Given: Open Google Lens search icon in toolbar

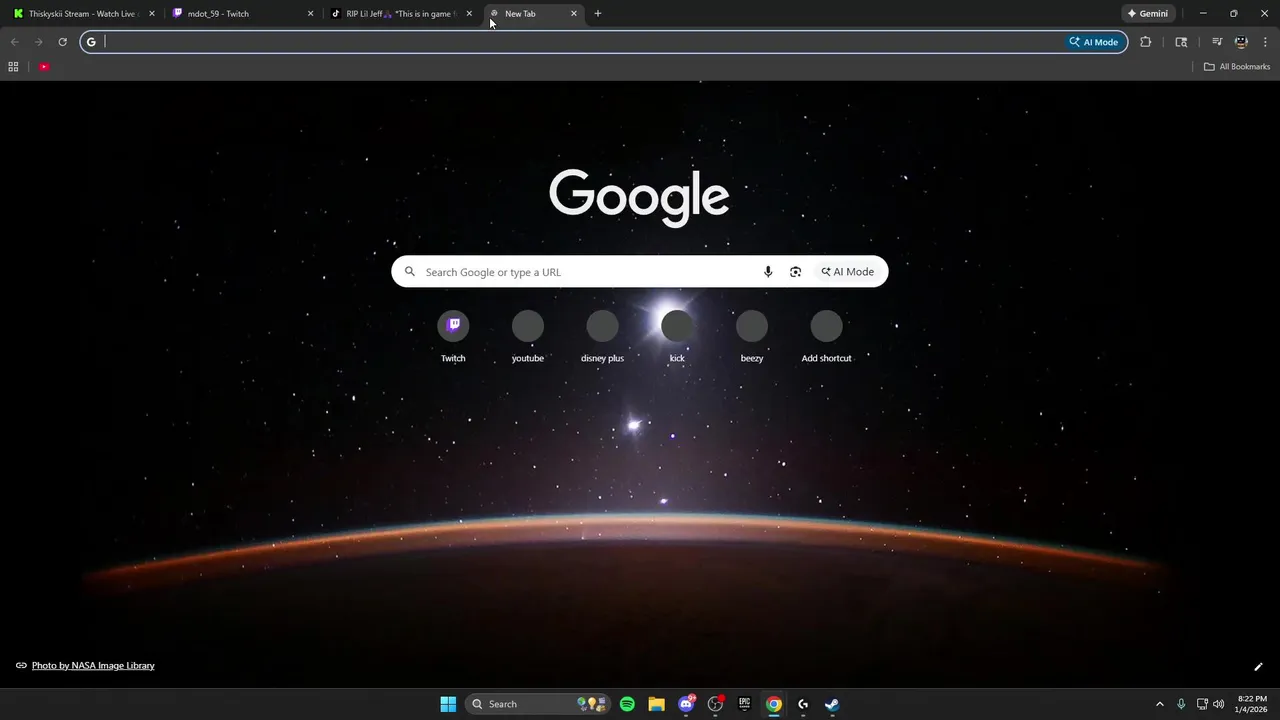Looking at the screenshot, I should [1181, 42].
